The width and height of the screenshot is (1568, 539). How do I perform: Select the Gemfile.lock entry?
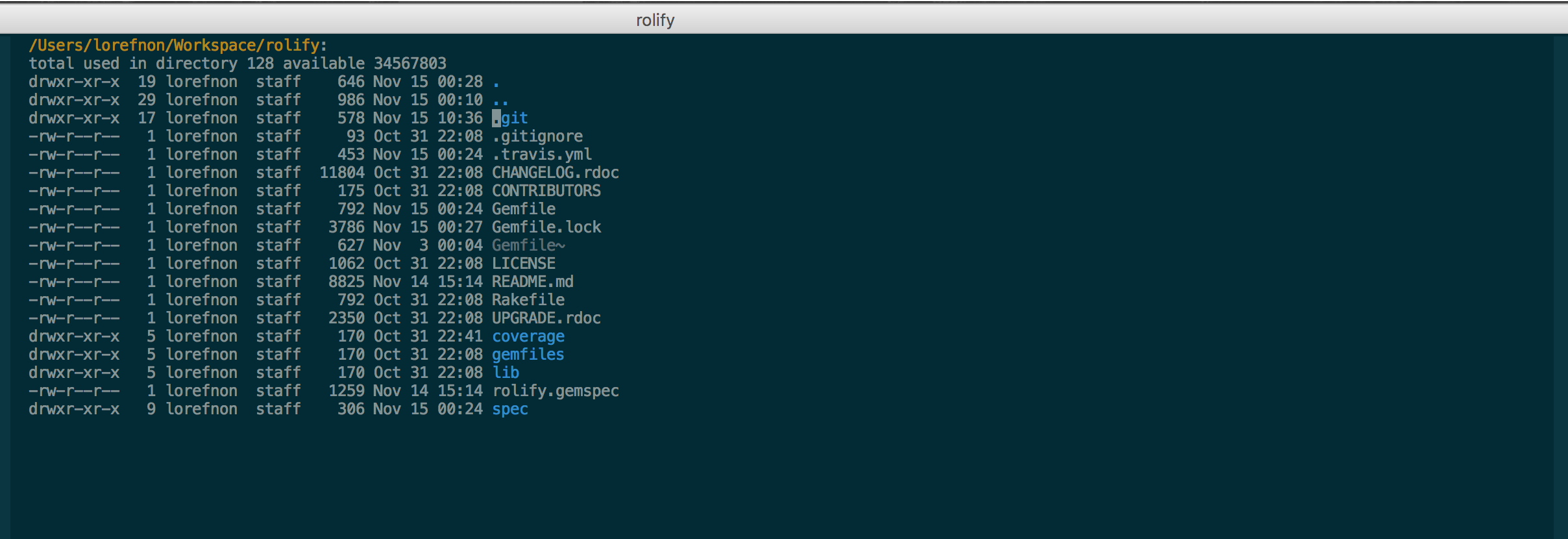tap(546, 227)
